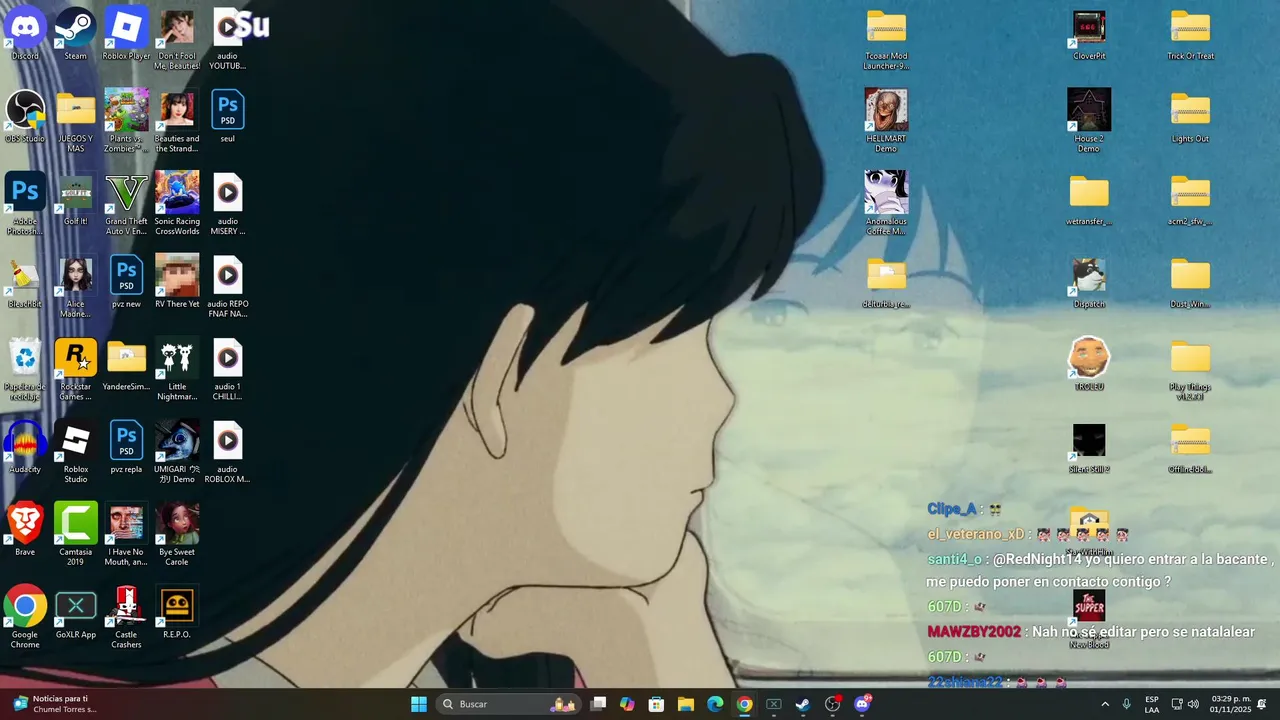Launch Plants vs Zombies shortcut
Image resolution: width=1280 pixels, height=720 pixels.
[x=126, y=122]
